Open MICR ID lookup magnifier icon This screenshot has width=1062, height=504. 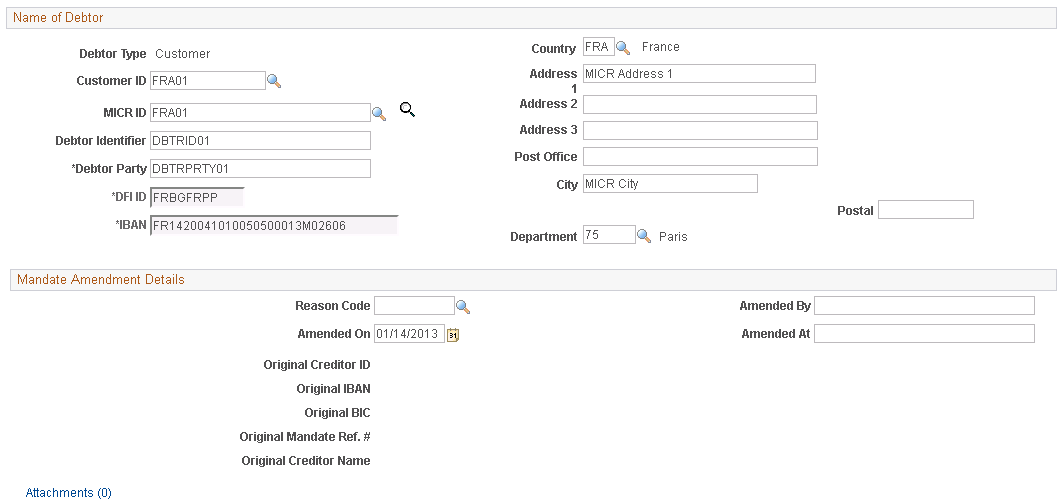(x=379, y=114)
